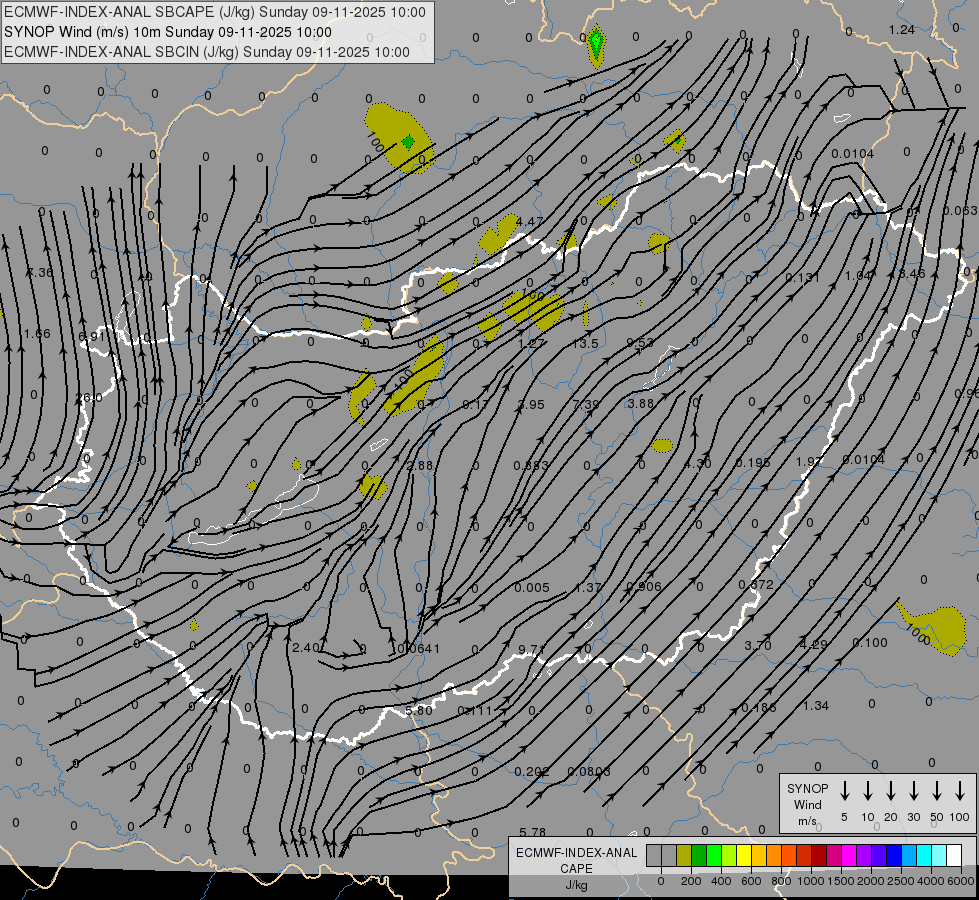Click the wind arrow above 50 in SYNOP legend
Viewport: 979px width, 900px height.
click(937, 791)
